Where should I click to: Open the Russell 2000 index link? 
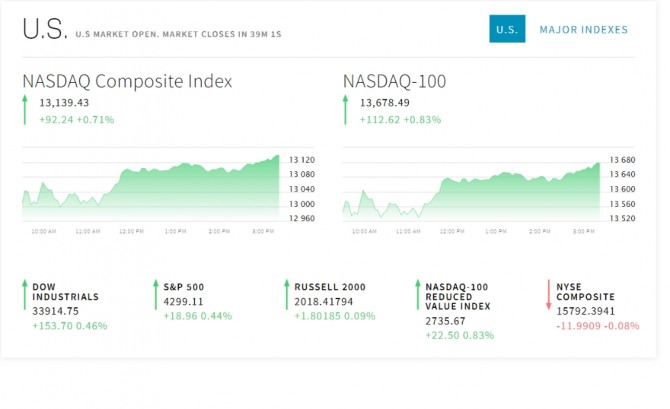(x=330, y=285)
